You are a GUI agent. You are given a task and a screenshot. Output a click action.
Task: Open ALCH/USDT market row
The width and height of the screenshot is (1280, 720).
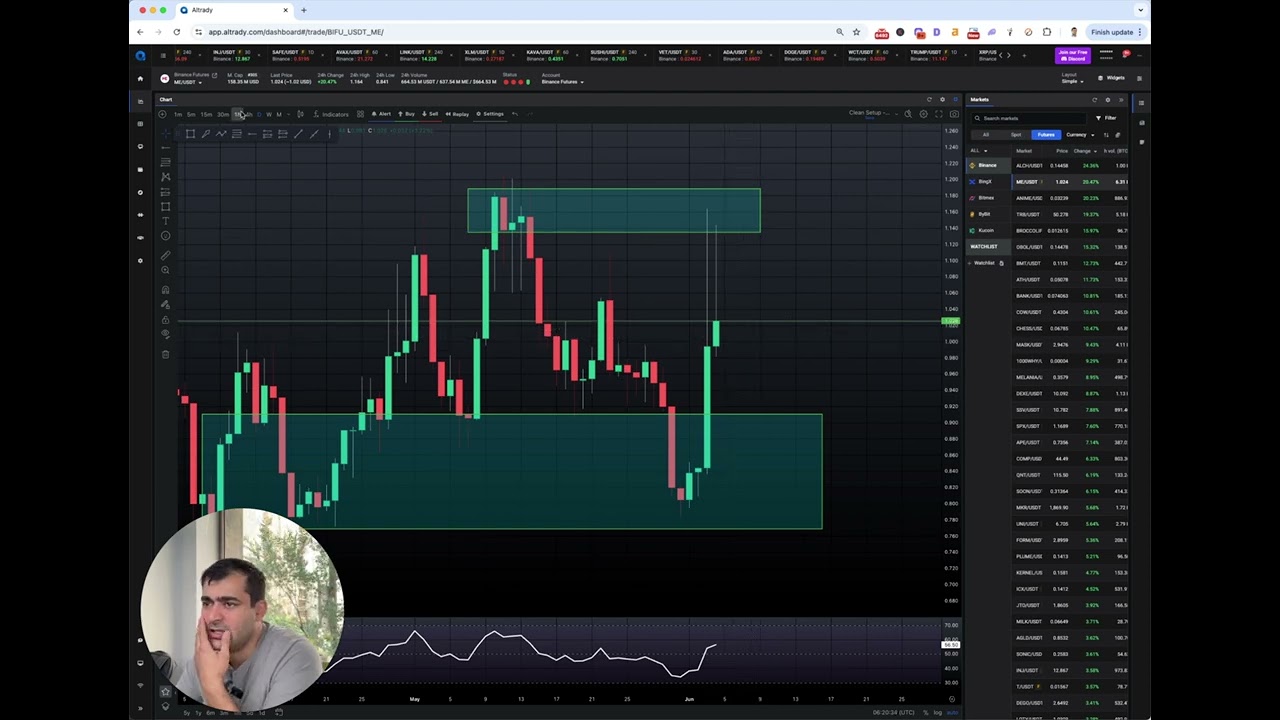(x=1071, y=165)
